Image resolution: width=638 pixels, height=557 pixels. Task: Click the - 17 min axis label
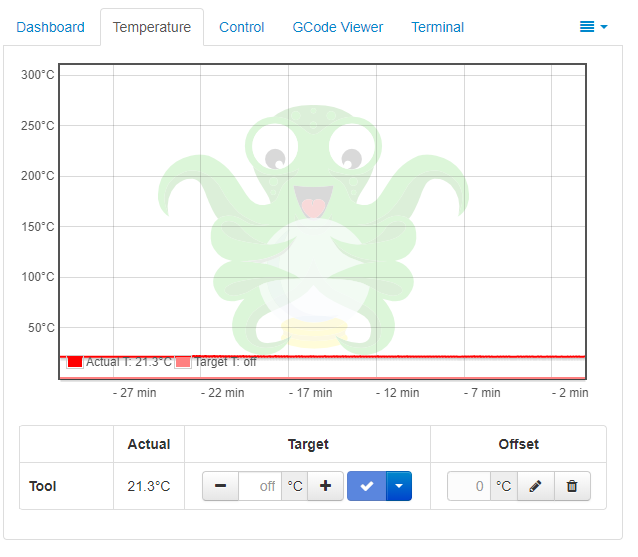(x=310, y=393)
